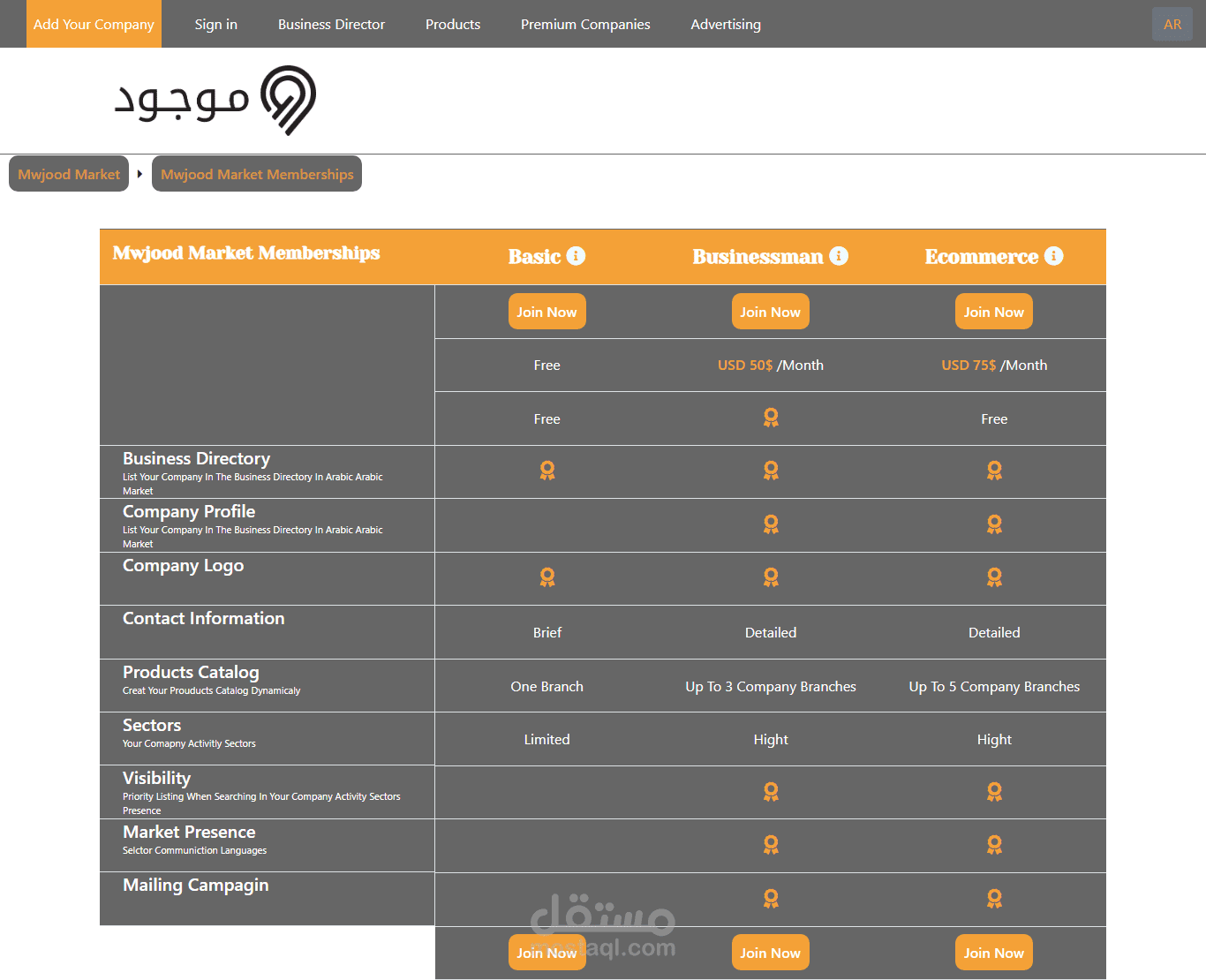Select the Businessman plan heading
Viewport: 1206px width, 980px height.
(x=758, y=256)
